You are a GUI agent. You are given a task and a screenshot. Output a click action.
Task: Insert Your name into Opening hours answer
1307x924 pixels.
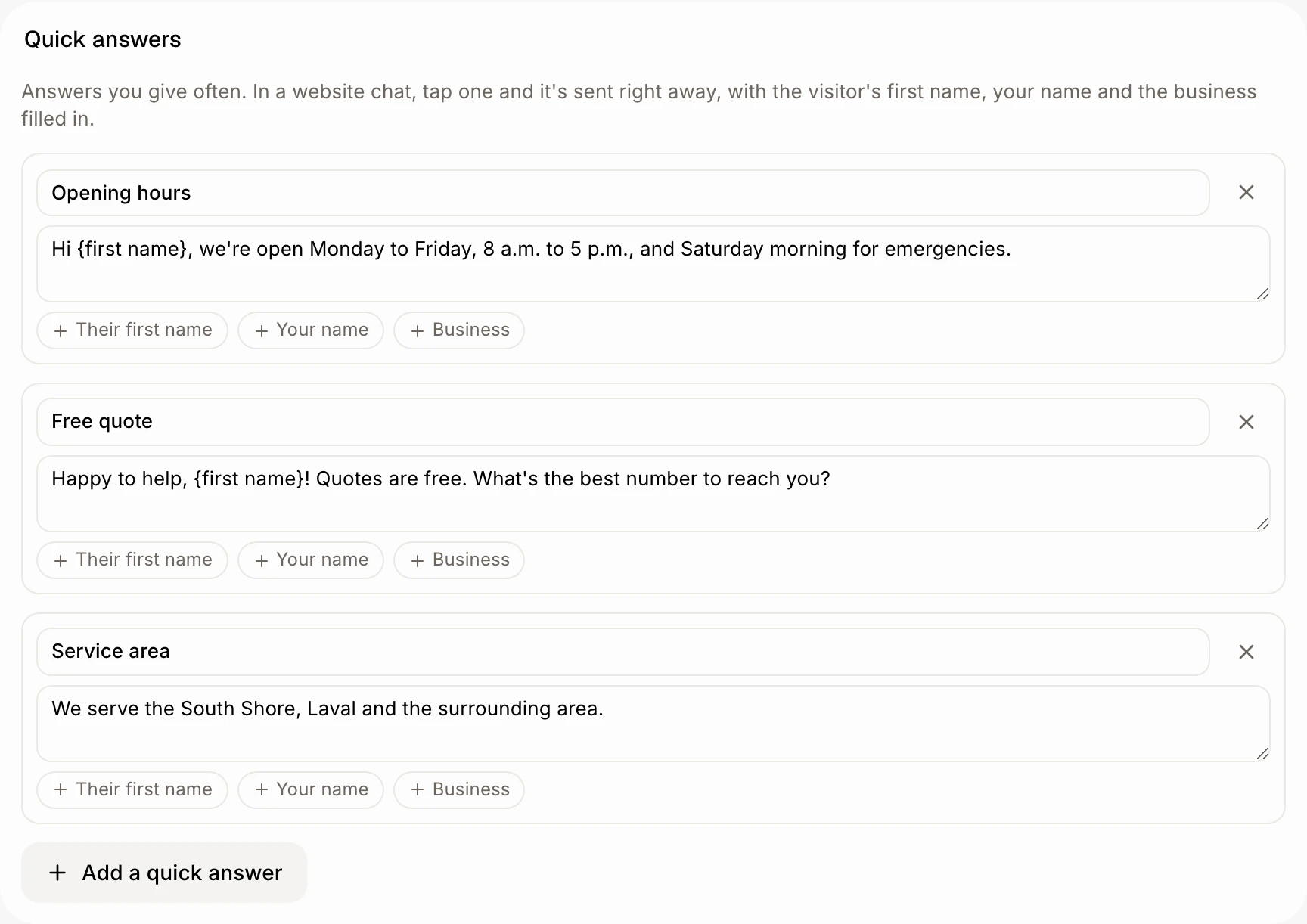(311, 330)
